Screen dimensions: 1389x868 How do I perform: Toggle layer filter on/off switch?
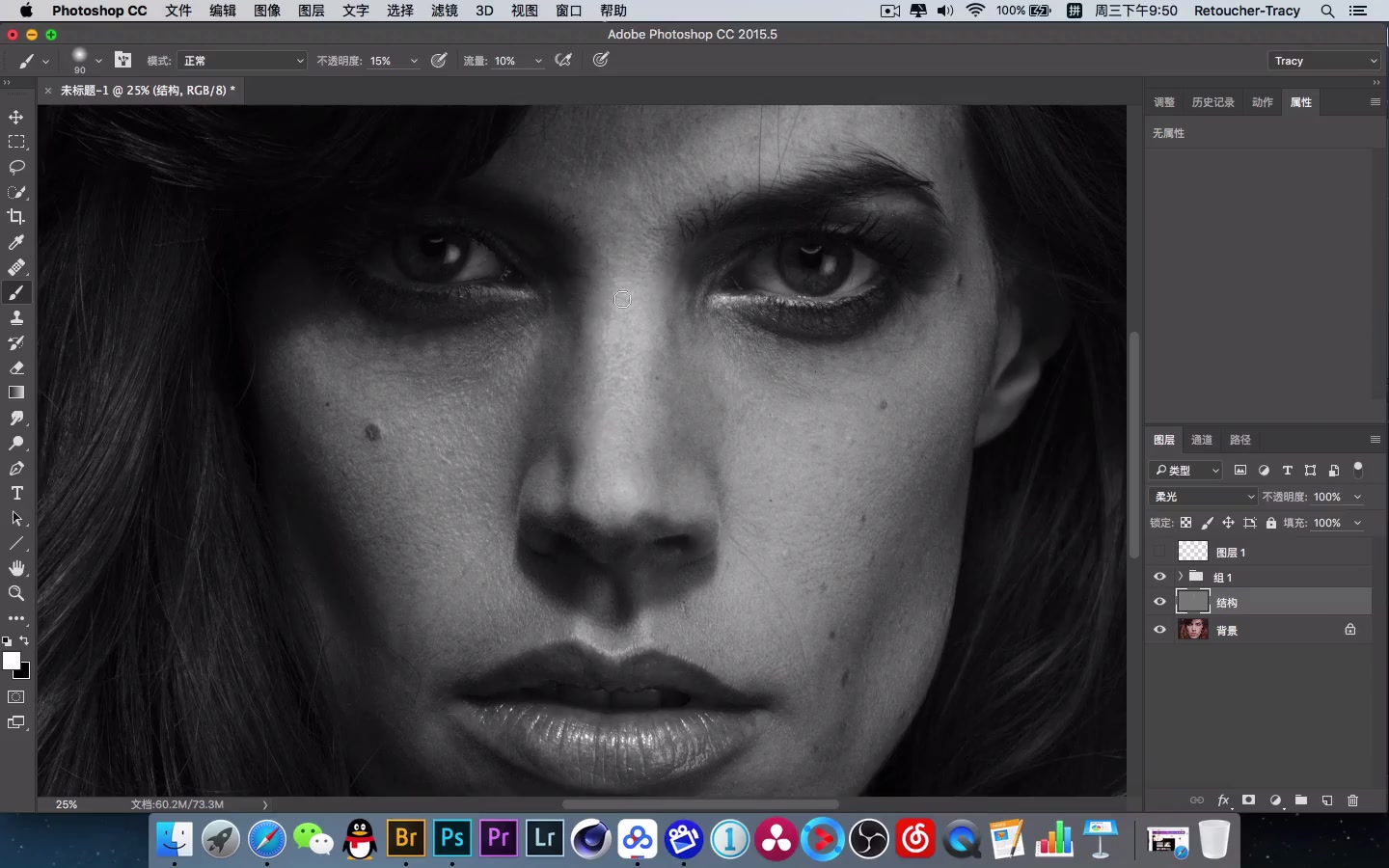(x=1358, y=470)
